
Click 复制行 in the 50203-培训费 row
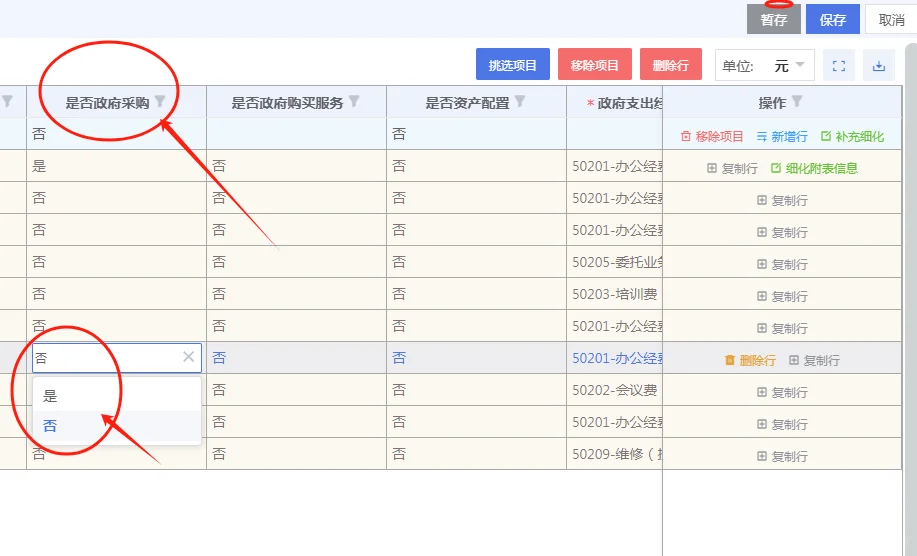(x=782, y=296)
